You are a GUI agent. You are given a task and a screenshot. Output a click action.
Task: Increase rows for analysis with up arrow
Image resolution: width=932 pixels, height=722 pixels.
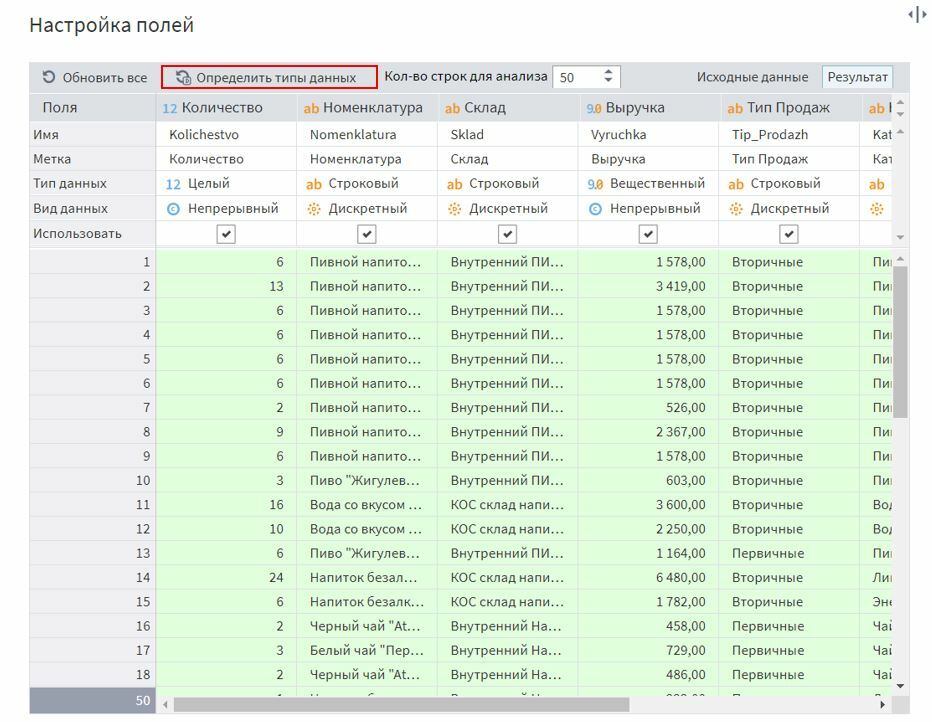point(608,72)
